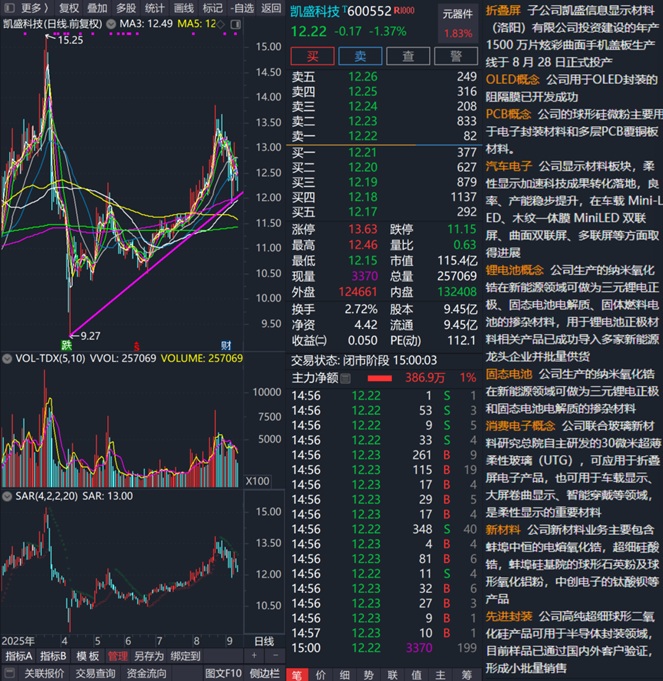This screenshot has width=663, height=681.
Task: Select the 主 main-force tab
Action: 440,674
